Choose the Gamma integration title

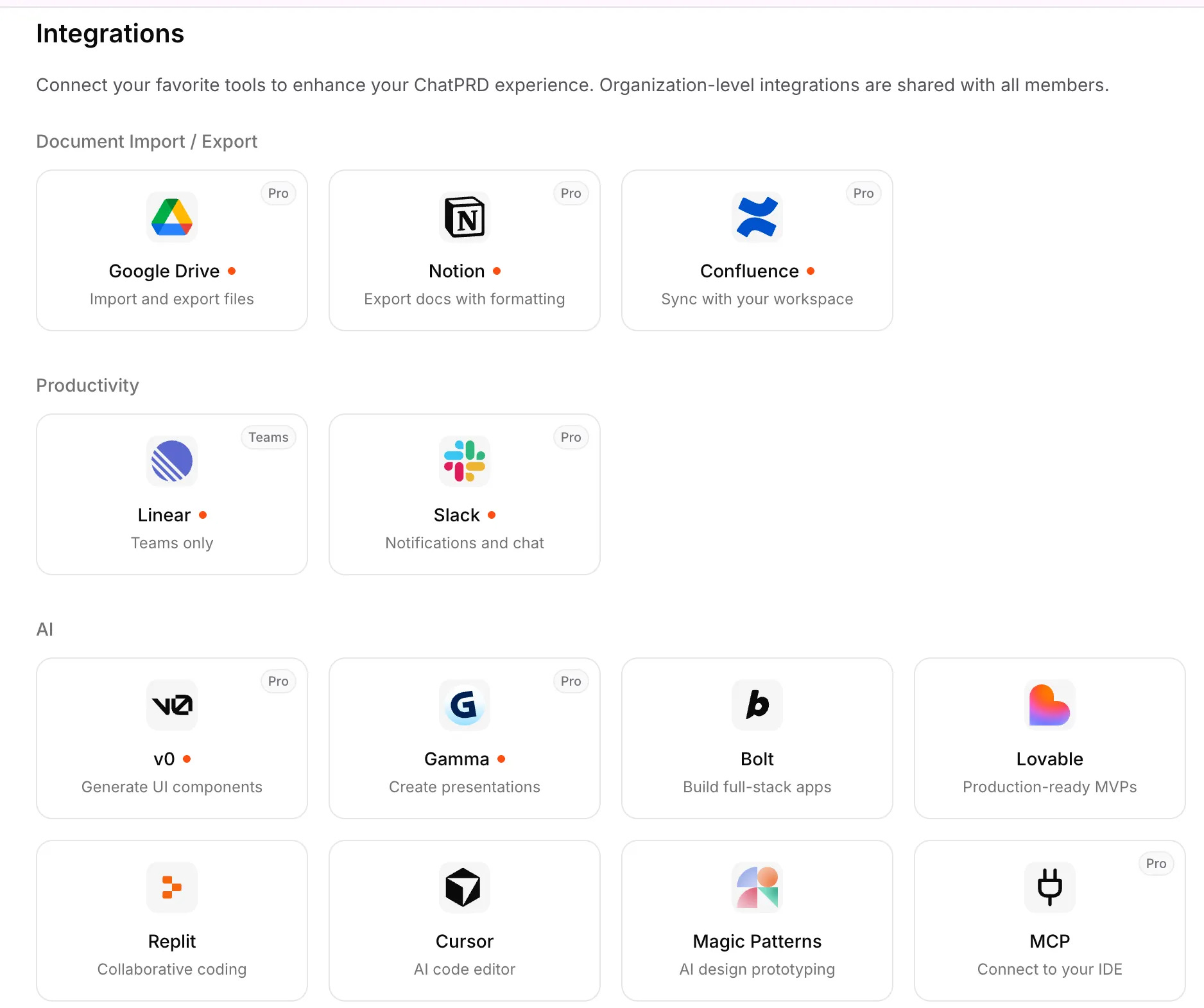click(457, 759)
